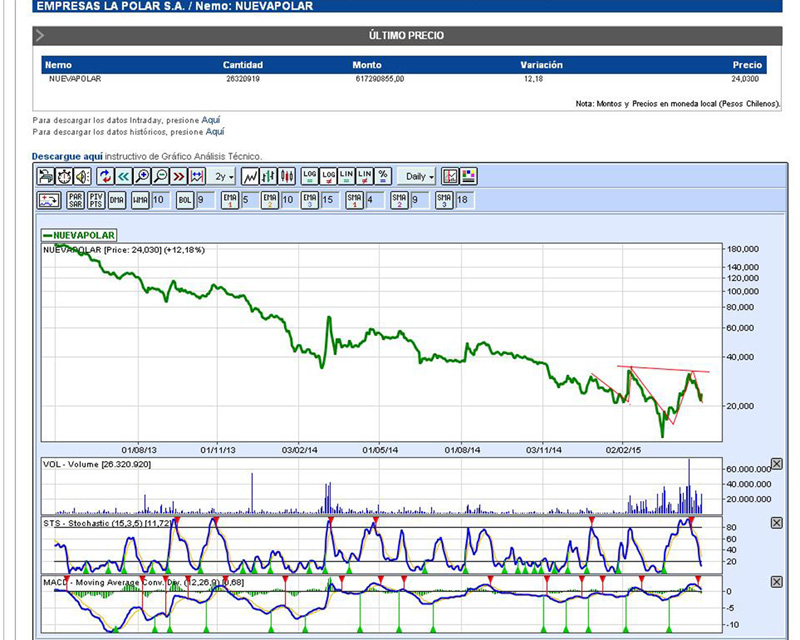The height and width of the screenshot is (640, 800).
Task: Click the variation value 12,18
Action: click(534, 79)
